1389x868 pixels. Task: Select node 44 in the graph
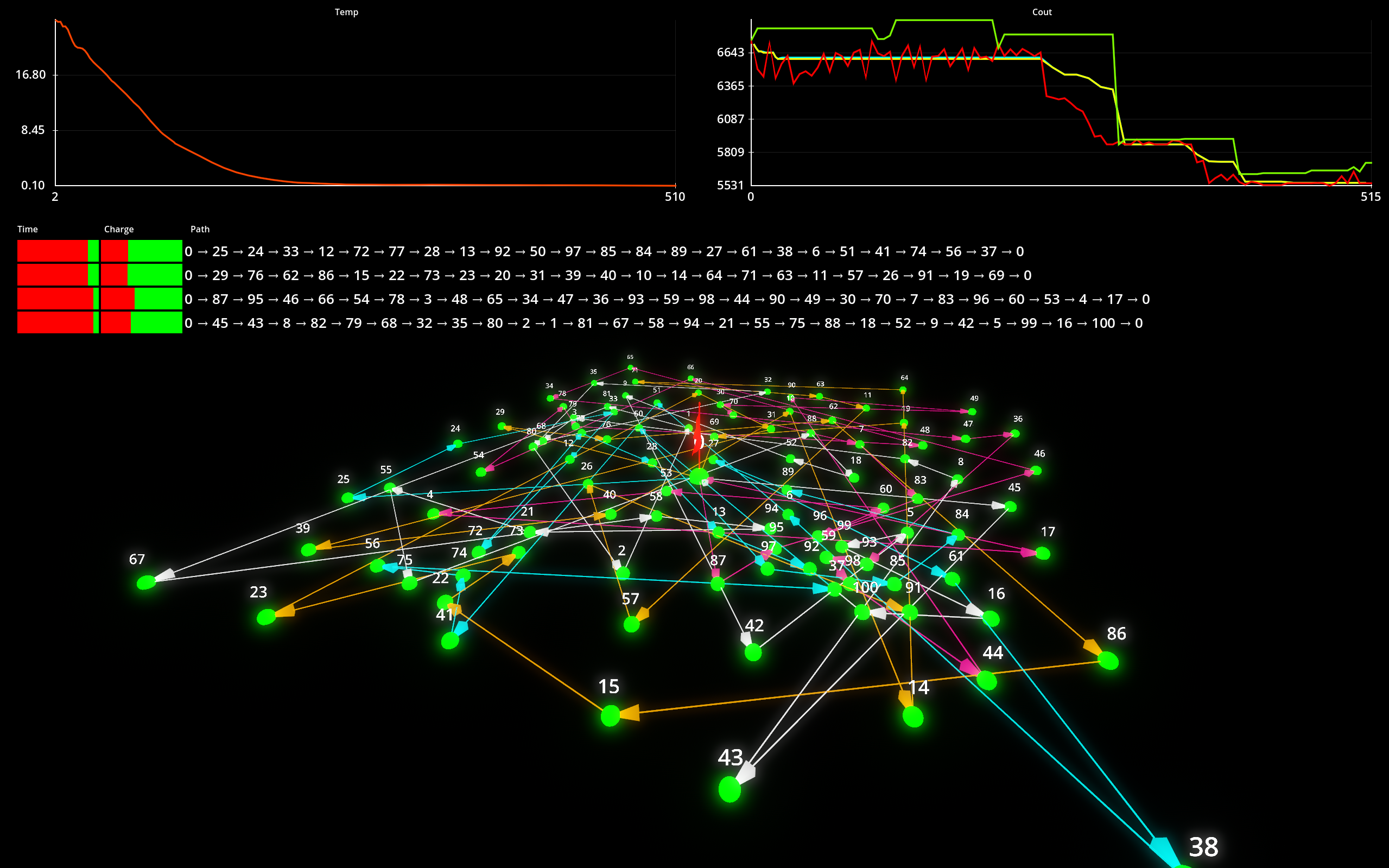coord(987,680)
